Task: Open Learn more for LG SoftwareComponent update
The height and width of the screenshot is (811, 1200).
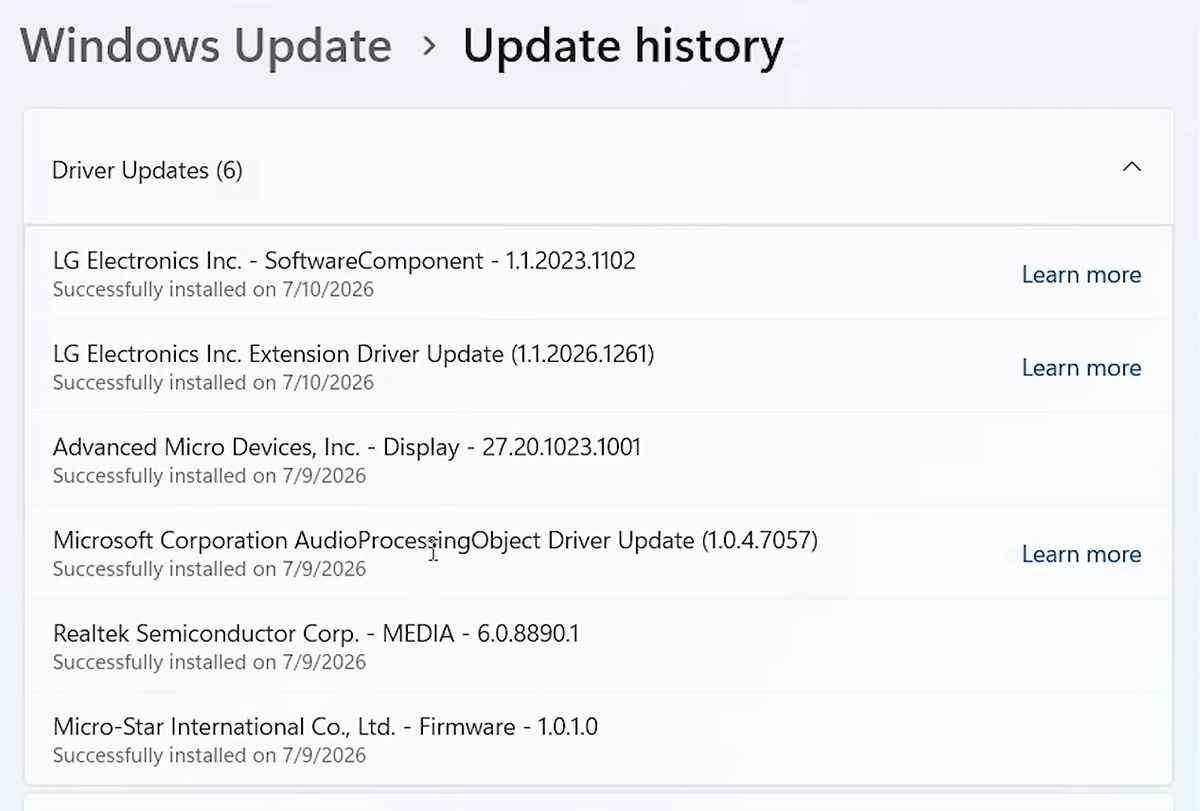Action: coord(1081,275)
